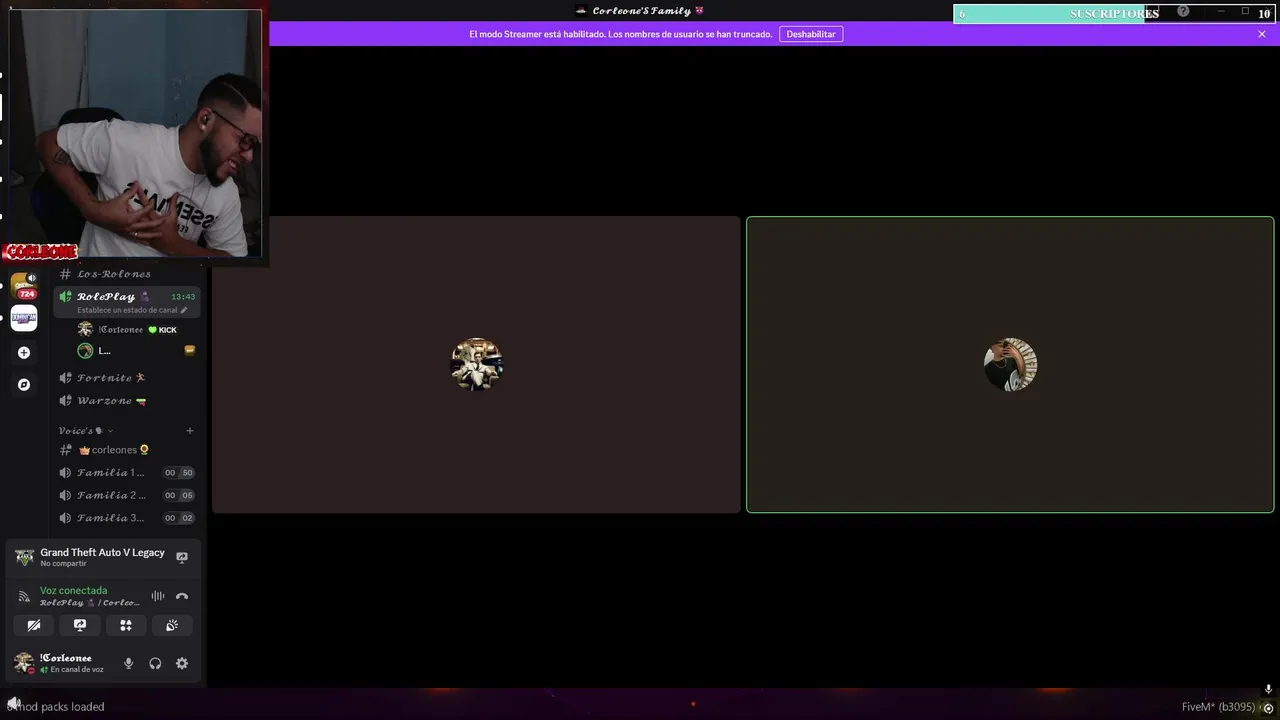This screenshot has width=1280, height=720.
Task: Click 'Voz conectada' status text
Action: point(73,590)
